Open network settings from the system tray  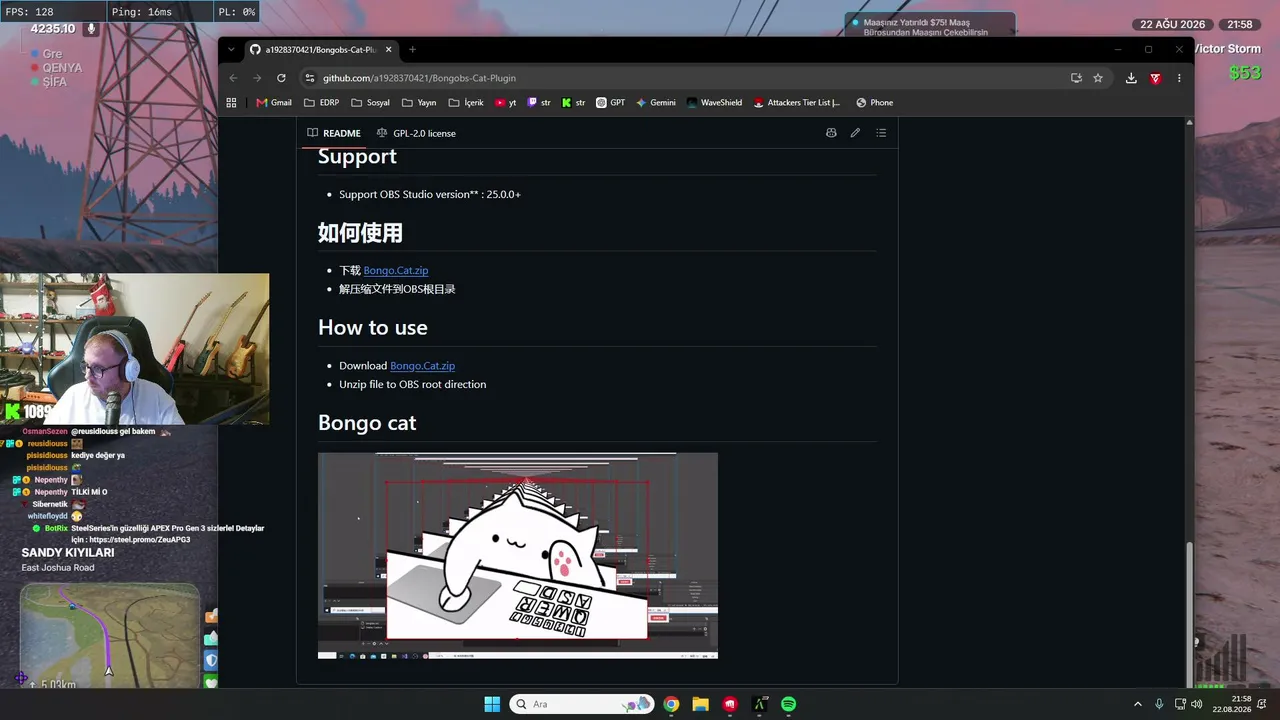tap(1180, 704)
